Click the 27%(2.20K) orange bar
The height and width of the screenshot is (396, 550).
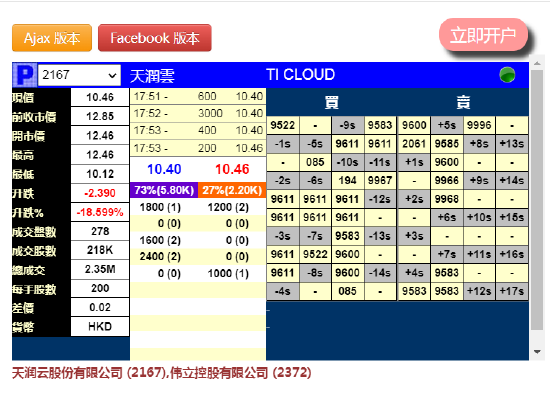(232, 190)
